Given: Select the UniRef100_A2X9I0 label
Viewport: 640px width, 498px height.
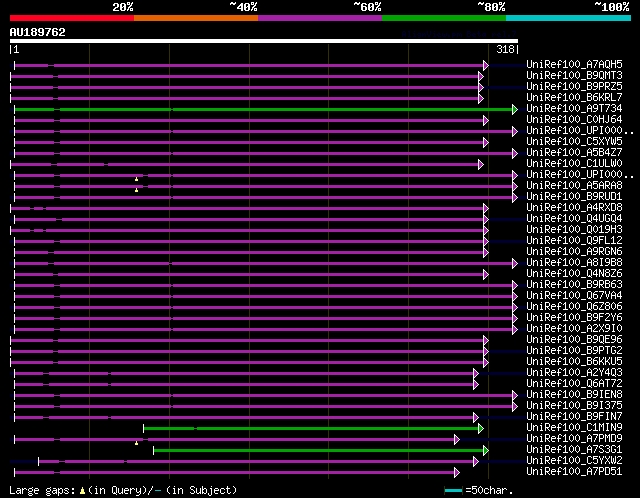Looking at the screenshot, I should [574, 329].
